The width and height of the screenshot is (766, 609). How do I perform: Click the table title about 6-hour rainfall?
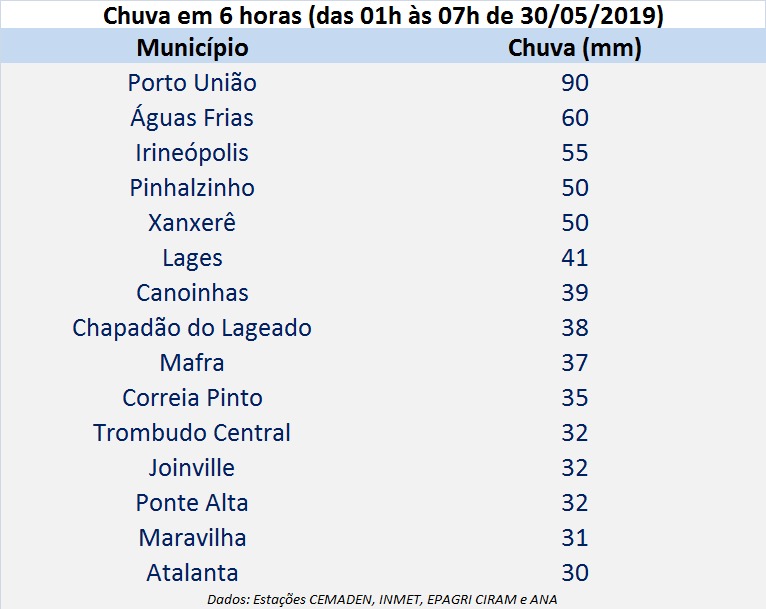pos(383,16)
